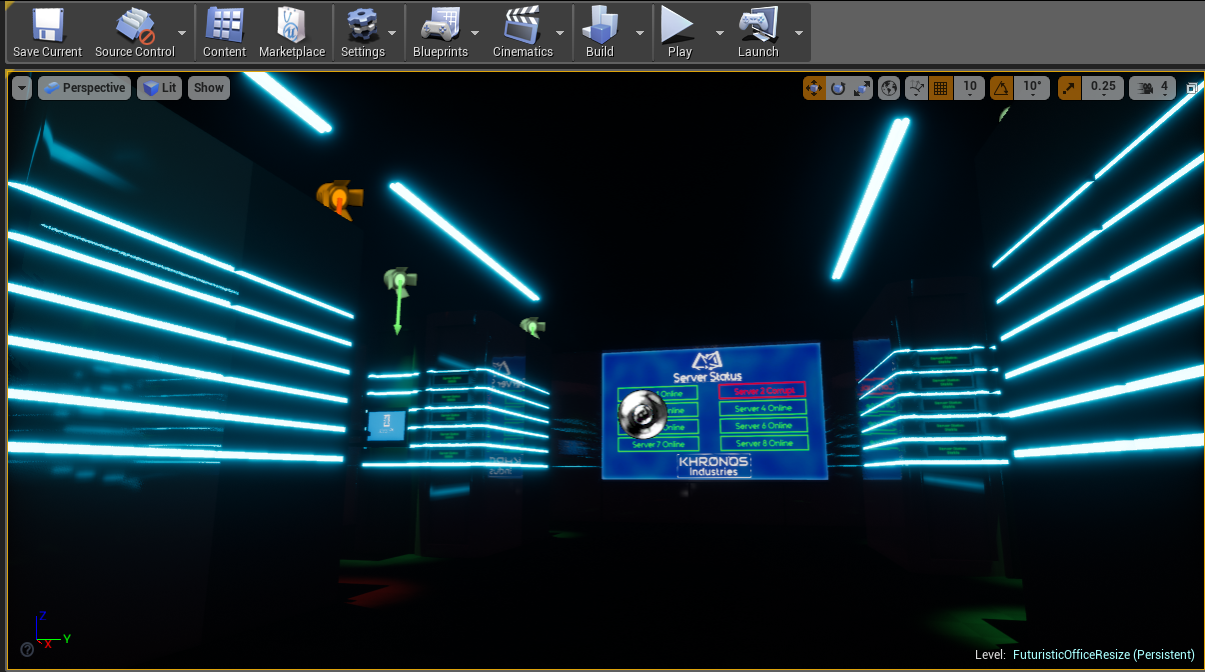This screenshot has width=1205, height=672.
Task: Open the Marketplace
Action: [x=292, y=32]
